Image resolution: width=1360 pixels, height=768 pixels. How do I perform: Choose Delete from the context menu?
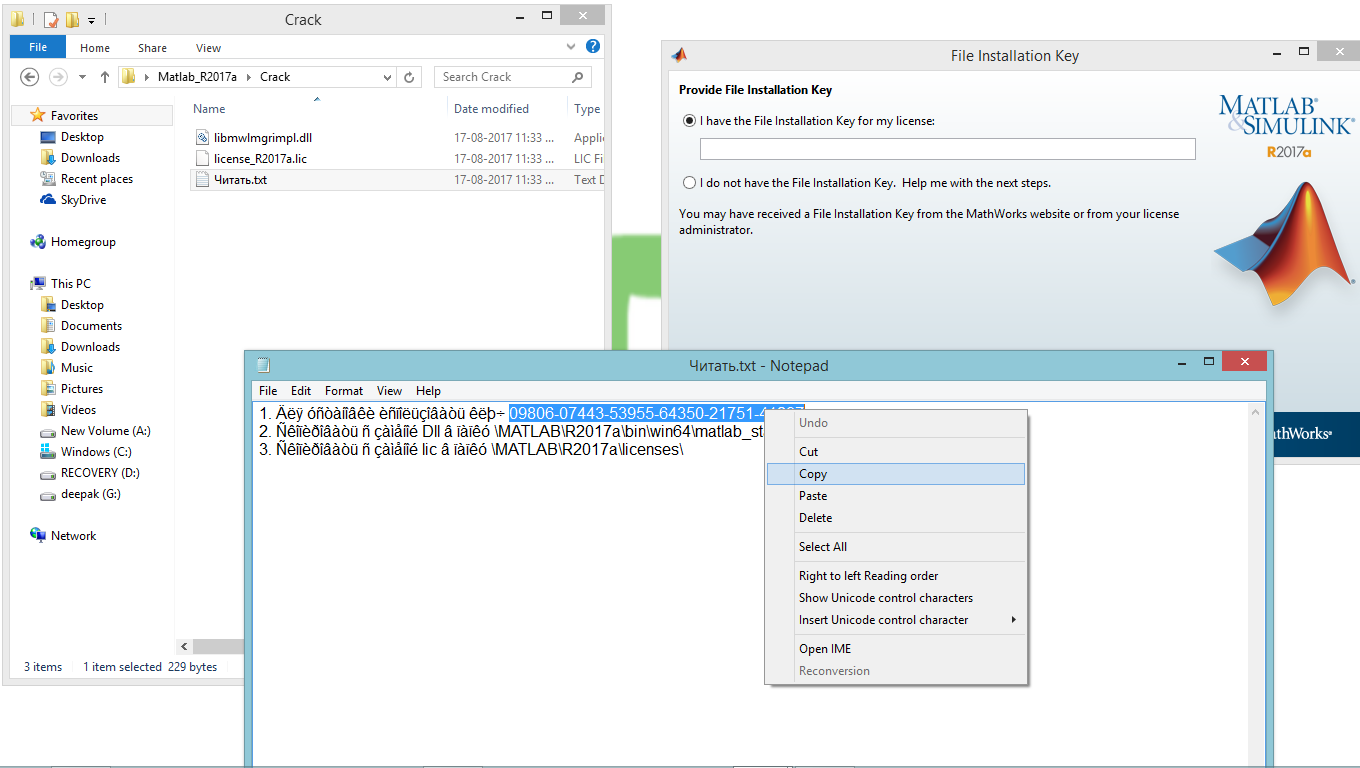pyautogui.click(x=896, y=518)
